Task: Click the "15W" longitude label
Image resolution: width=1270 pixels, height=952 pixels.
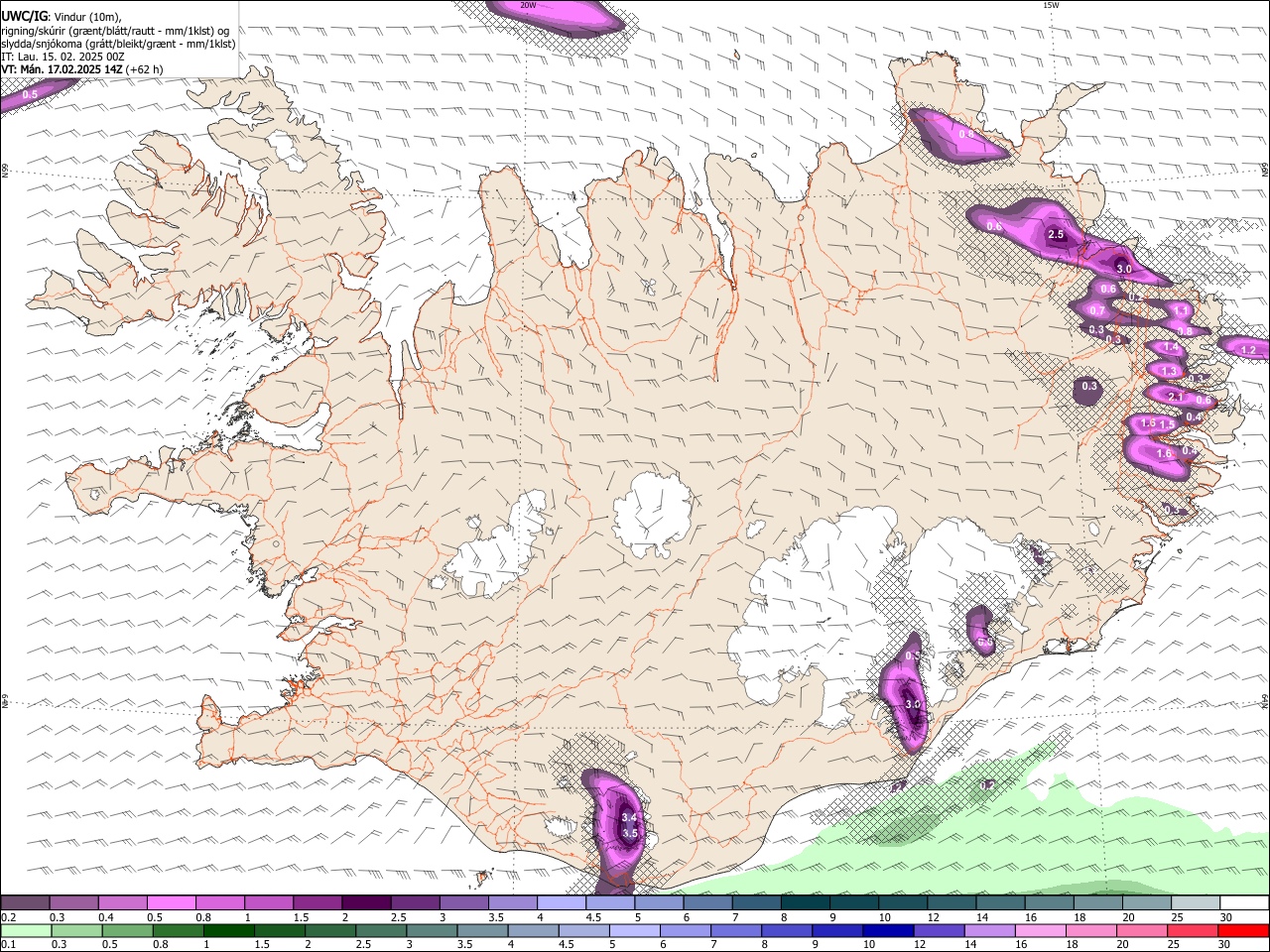Action: pyautogui.click(x=1051, y=5)
